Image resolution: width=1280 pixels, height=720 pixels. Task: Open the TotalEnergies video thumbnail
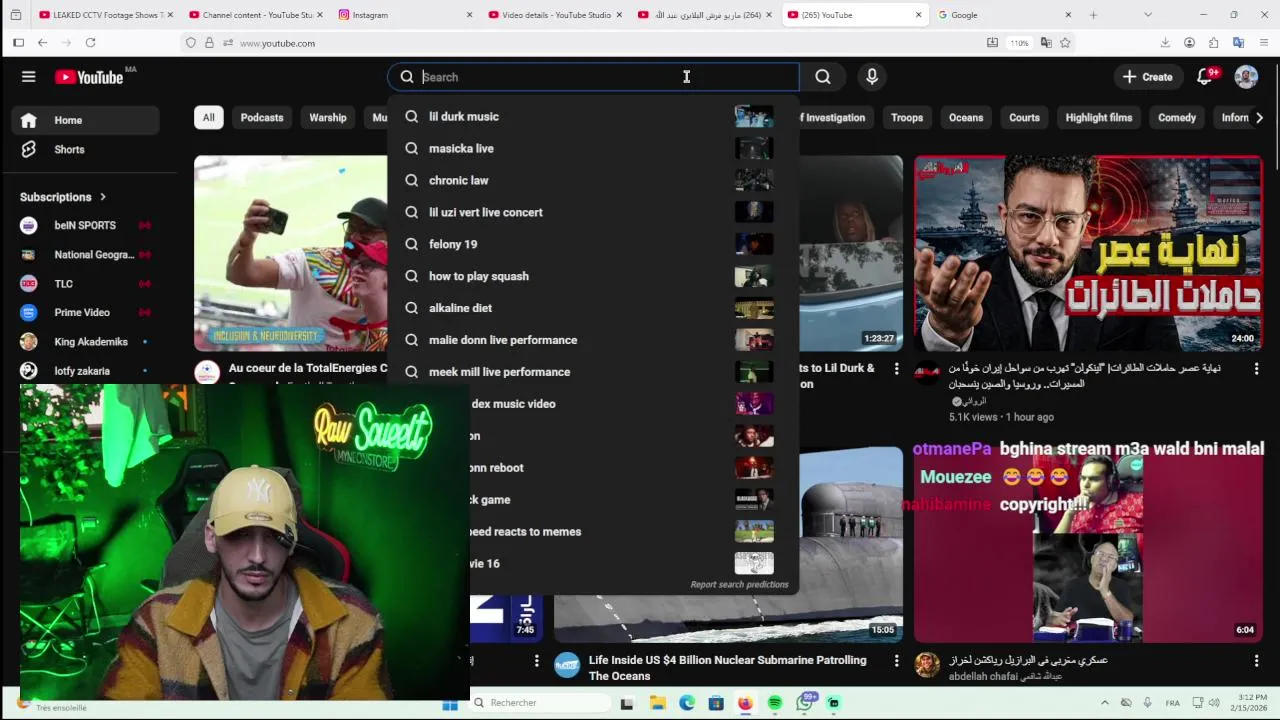click(290, 253)
